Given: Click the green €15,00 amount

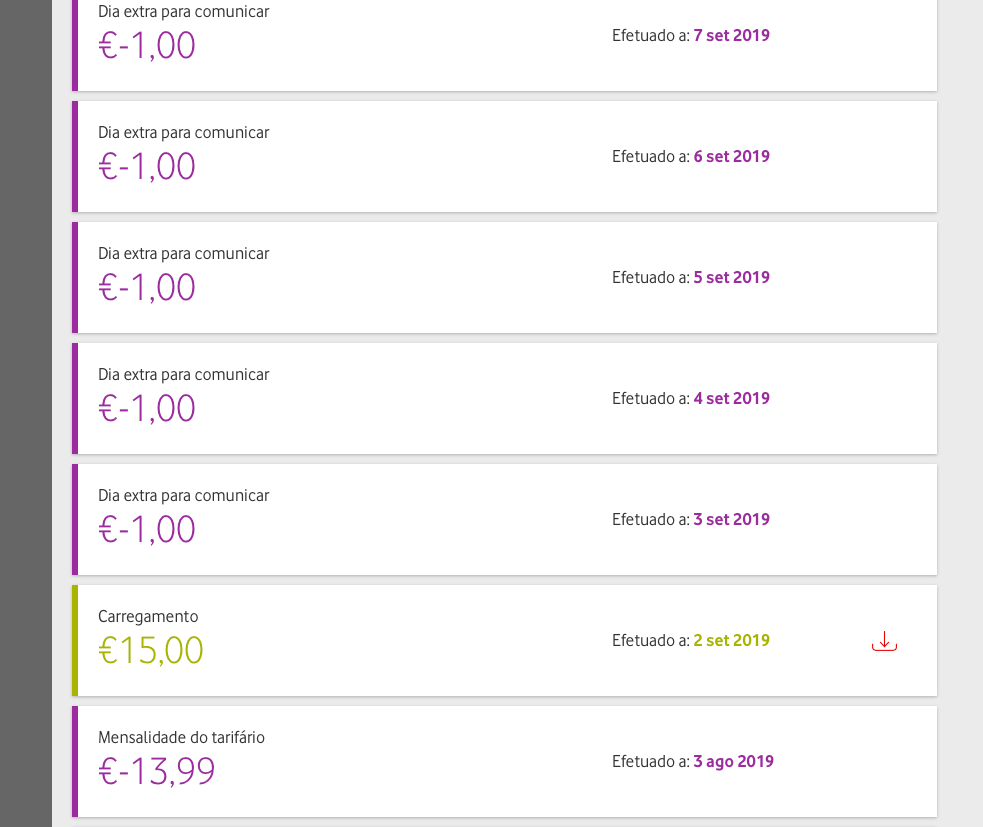Looking at the screenshot, I should 151,650.
